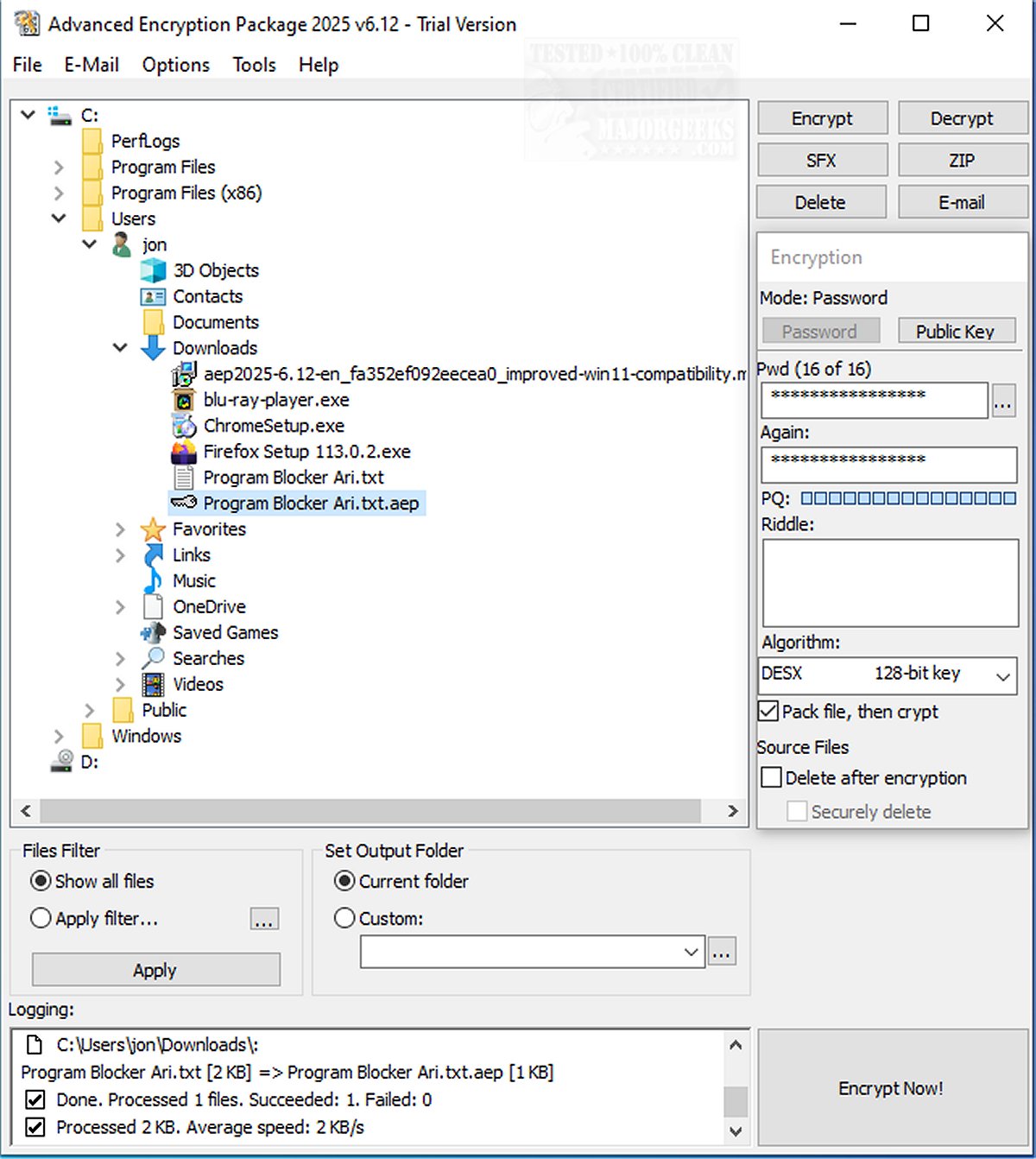Open the Options menu

(176, 65)
